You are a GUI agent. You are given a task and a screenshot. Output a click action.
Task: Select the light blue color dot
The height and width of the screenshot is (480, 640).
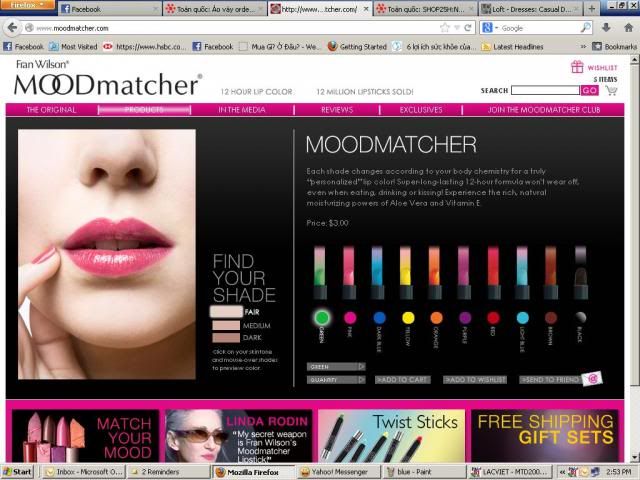tap(522, 317)
